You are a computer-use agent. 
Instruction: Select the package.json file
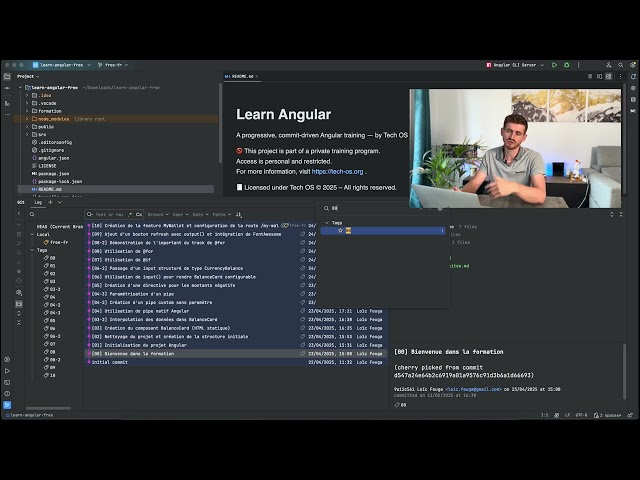point(53,173)
